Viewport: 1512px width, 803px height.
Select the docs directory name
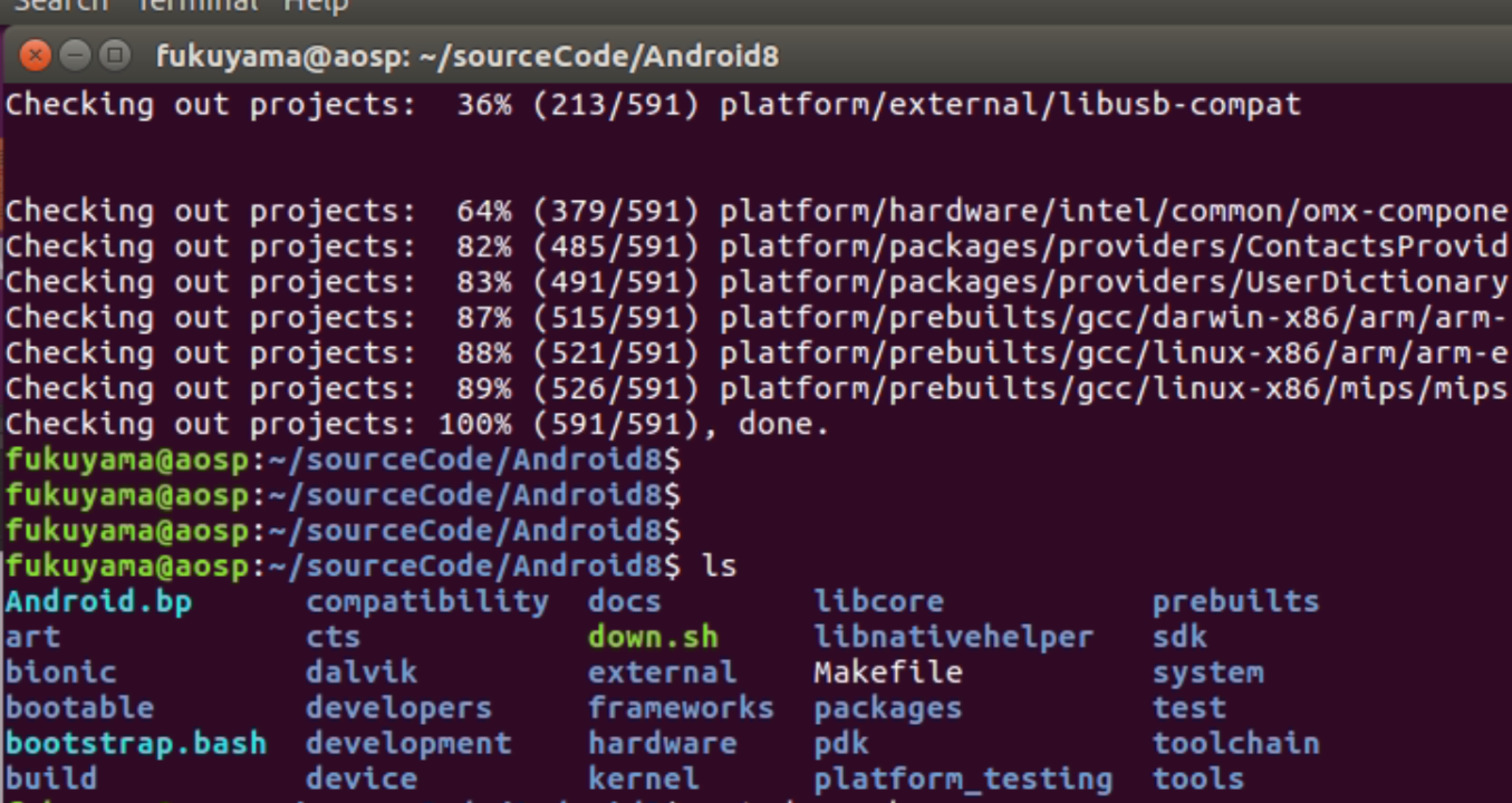click(624, 602)
